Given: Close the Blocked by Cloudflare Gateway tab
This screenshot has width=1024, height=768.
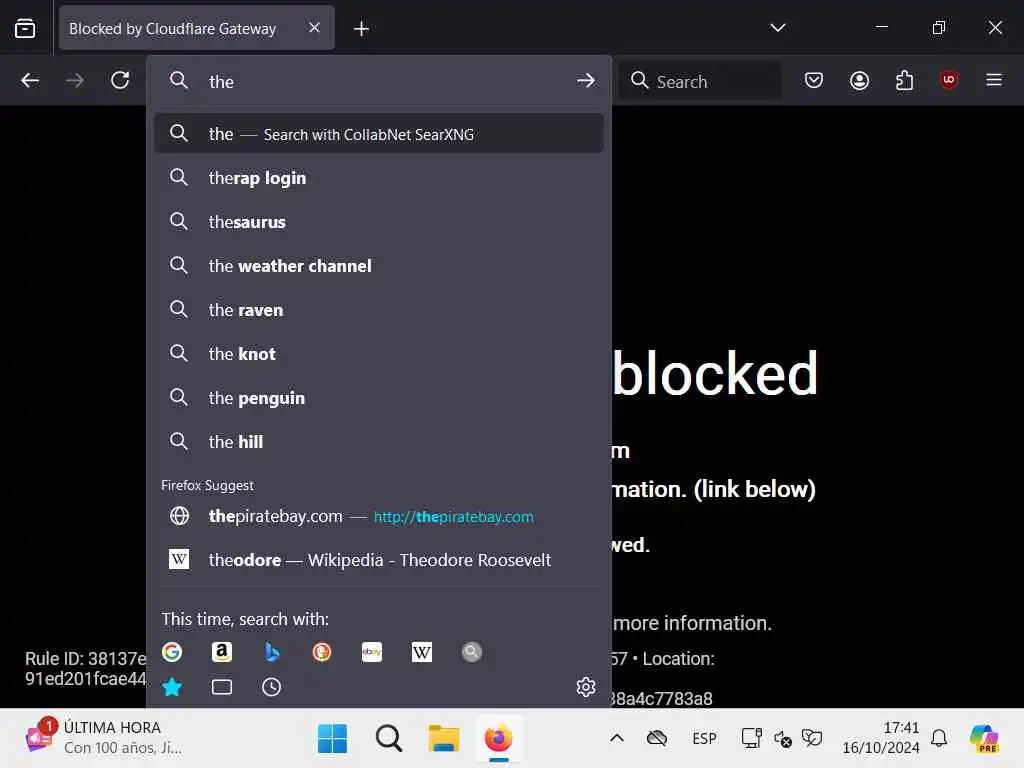Looking at the screenshot, I should [x=314, y=27].
